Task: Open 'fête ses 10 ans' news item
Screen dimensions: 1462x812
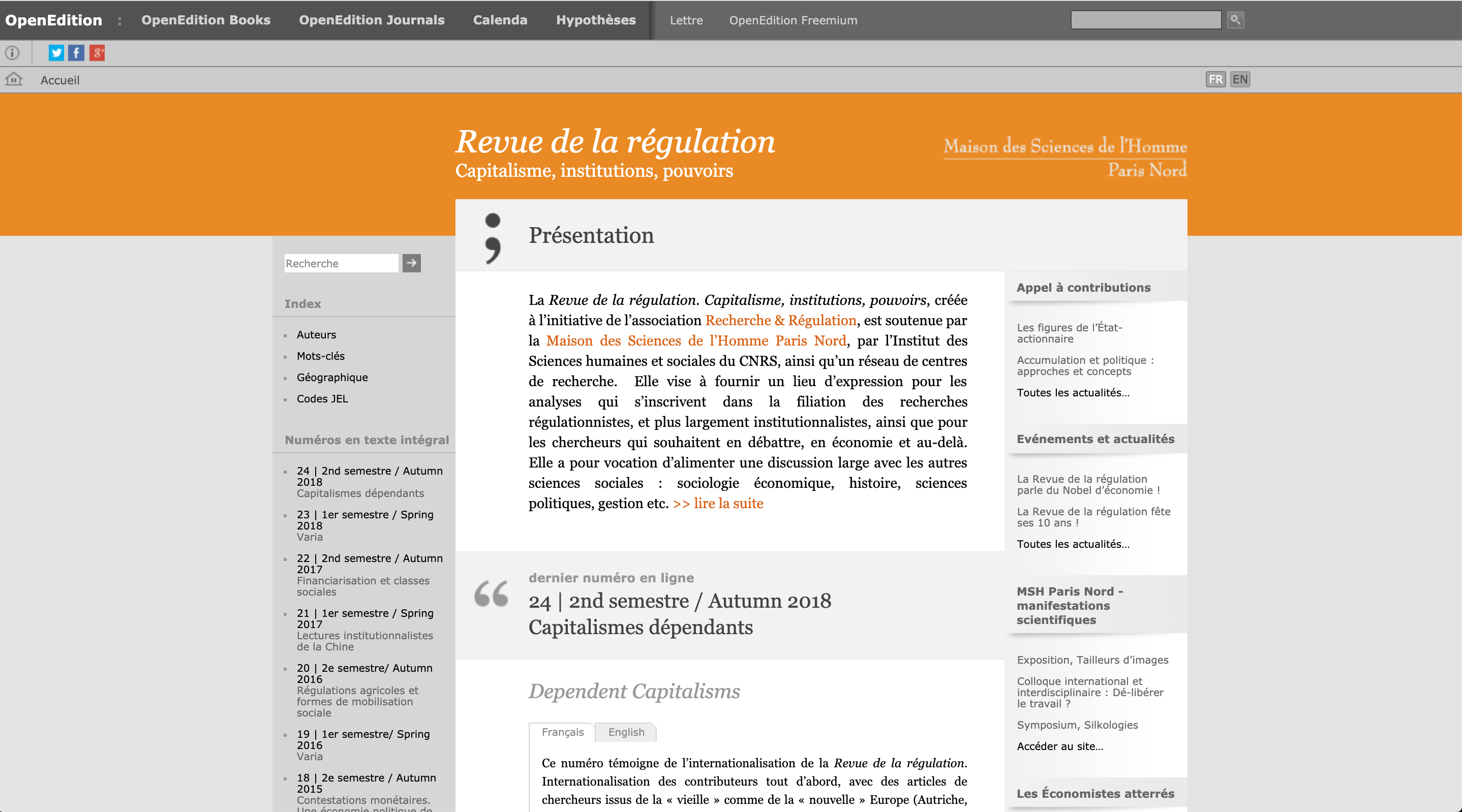Action: point(1093,517)
